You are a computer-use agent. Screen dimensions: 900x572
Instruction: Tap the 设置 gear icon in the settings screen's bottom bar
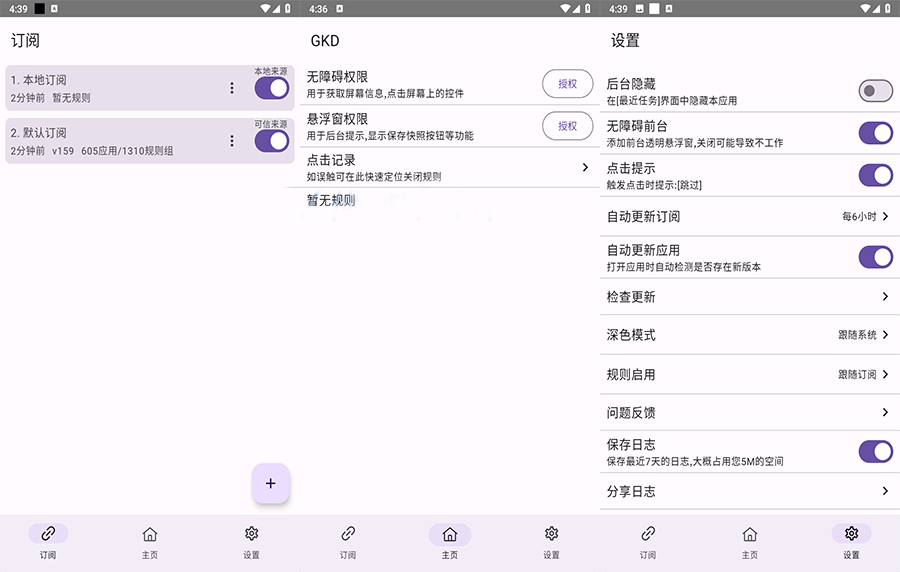tap(851, 534)
